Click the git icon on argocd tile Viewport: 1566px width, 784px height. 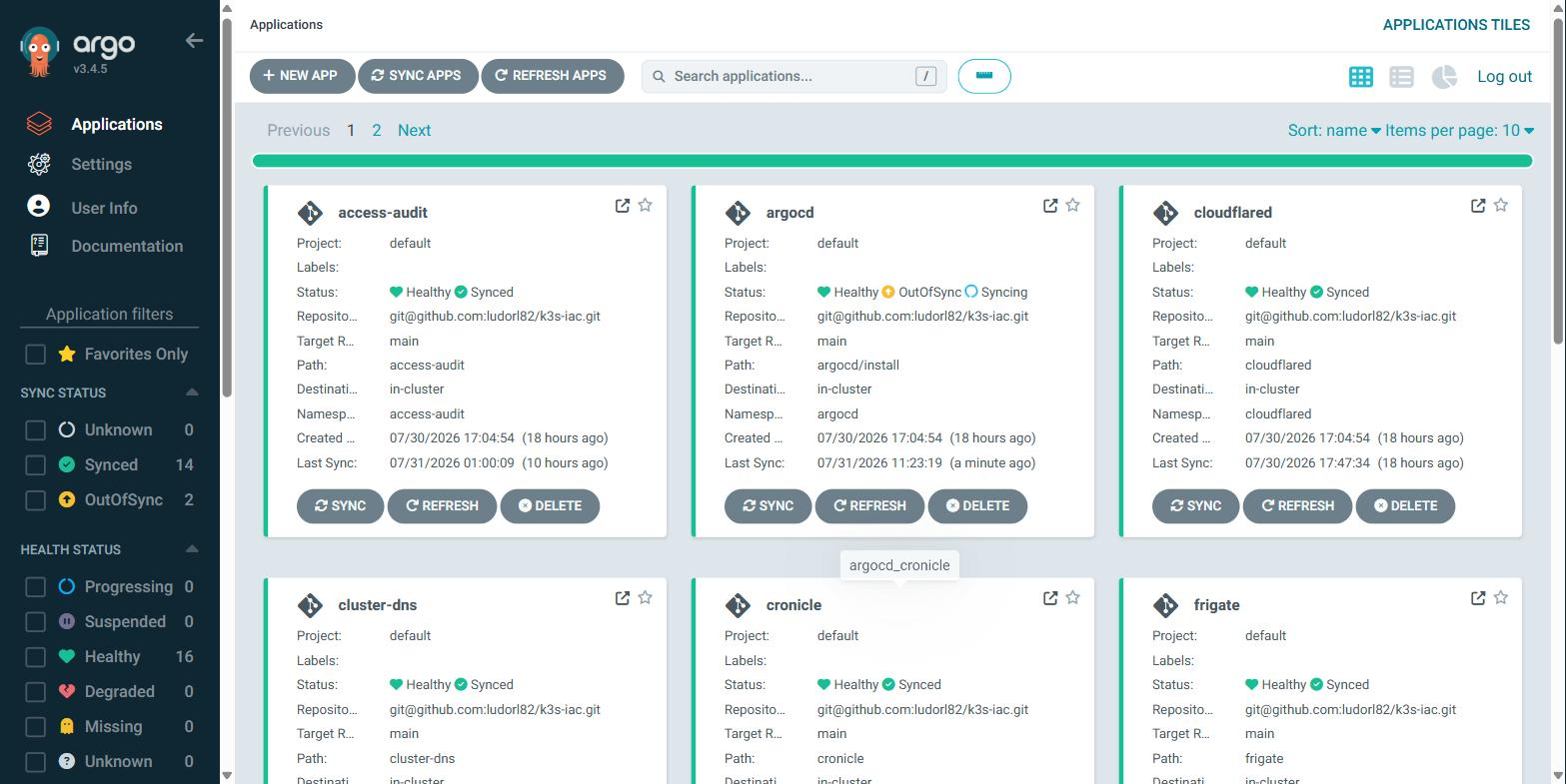[738, 213]
